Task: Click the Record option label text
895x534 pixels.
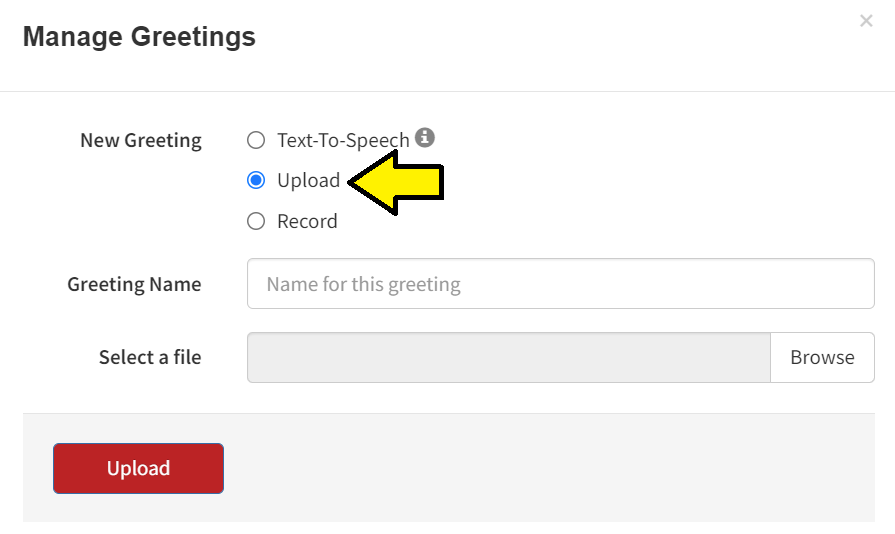Action: 307,221
